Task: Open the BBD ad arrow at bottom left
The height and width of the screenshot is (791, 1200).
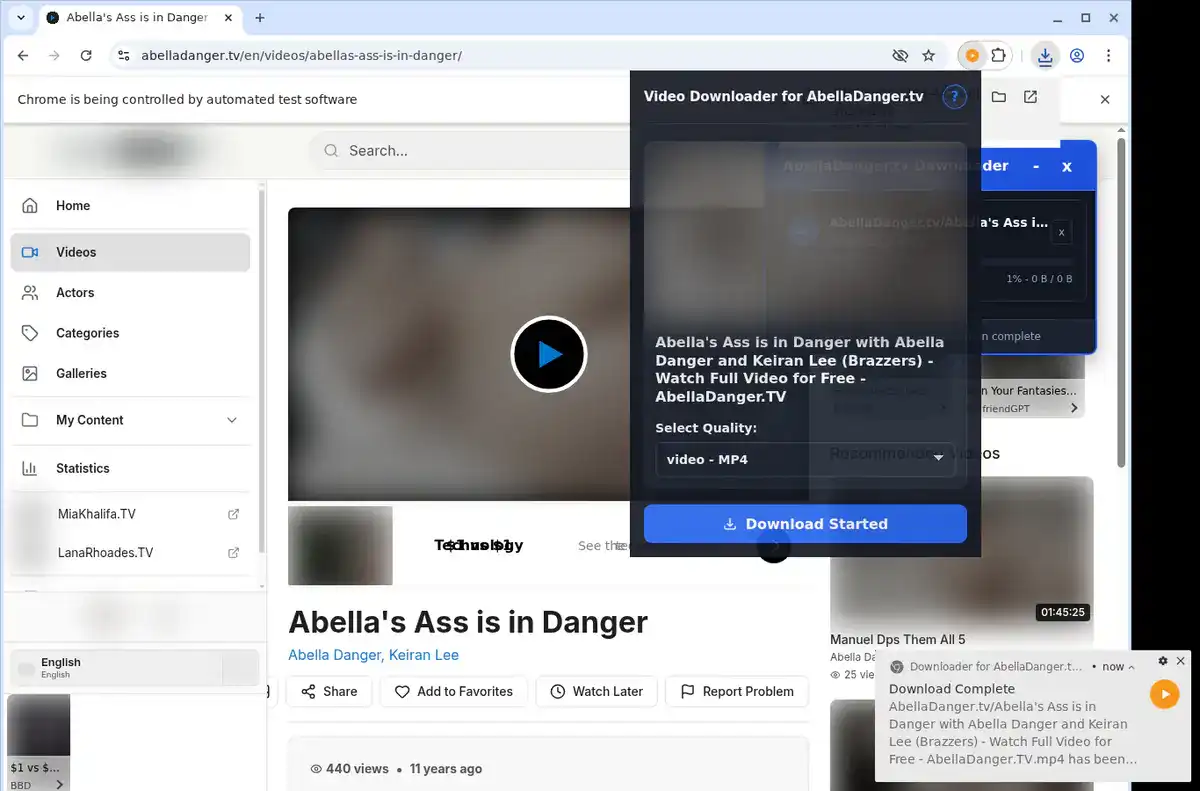Action: pos(60,785)
